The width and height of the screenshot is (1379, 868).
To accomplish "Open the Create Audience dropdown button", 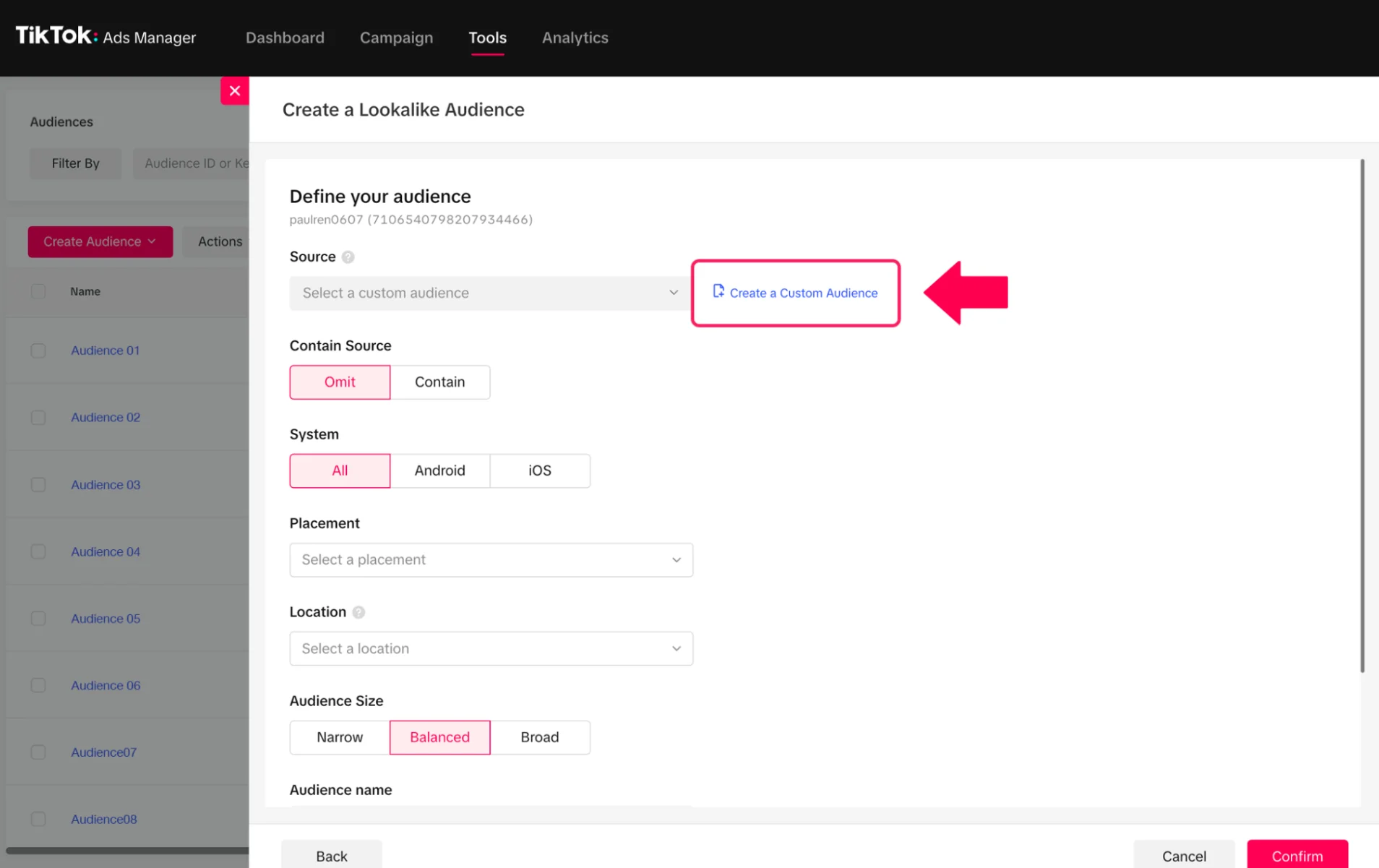I will pyautogui.click(x=100, y=241).
